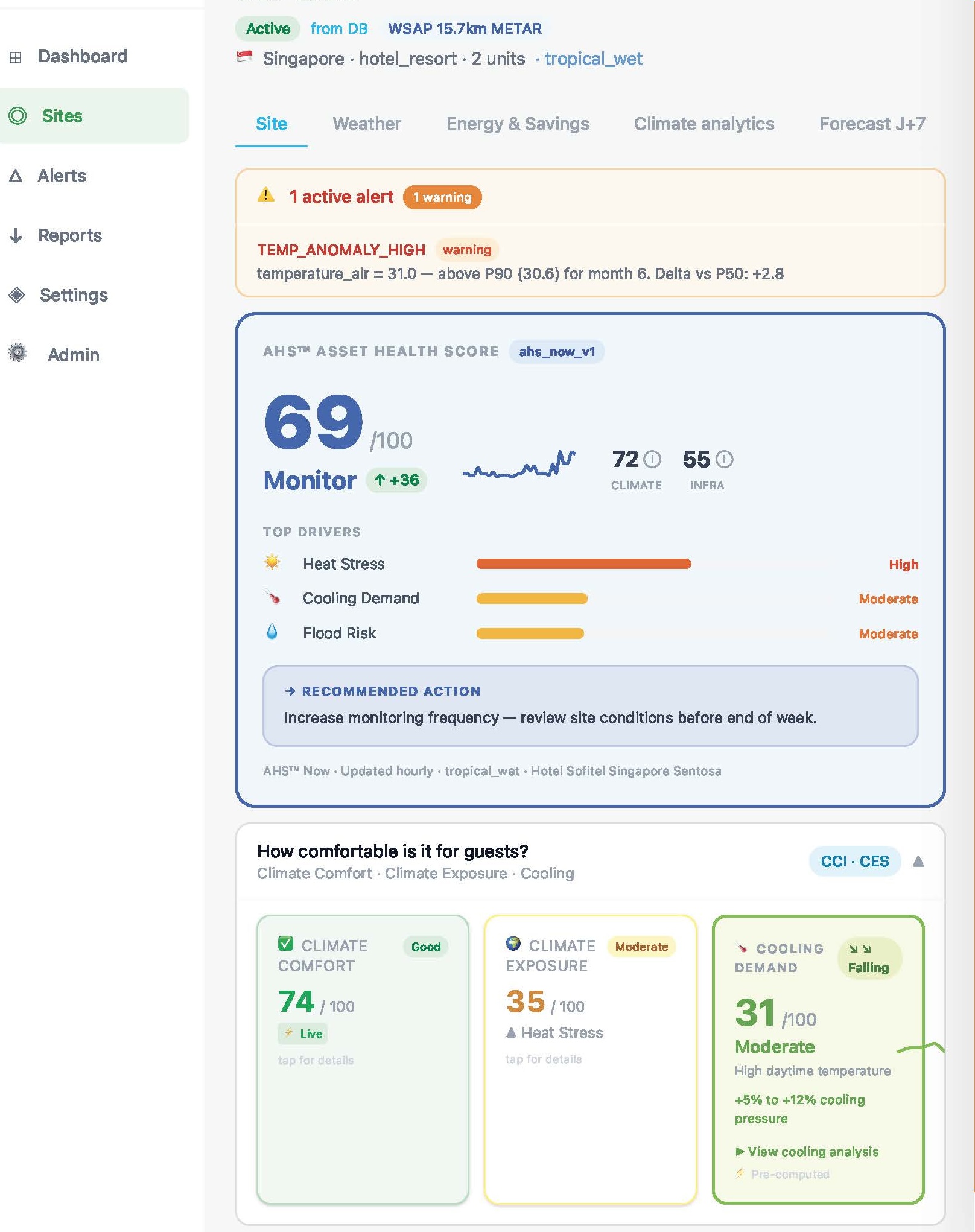Click the globe icon on Climate Exposure card
975x1232 pixels.
(x=513, y=943)
